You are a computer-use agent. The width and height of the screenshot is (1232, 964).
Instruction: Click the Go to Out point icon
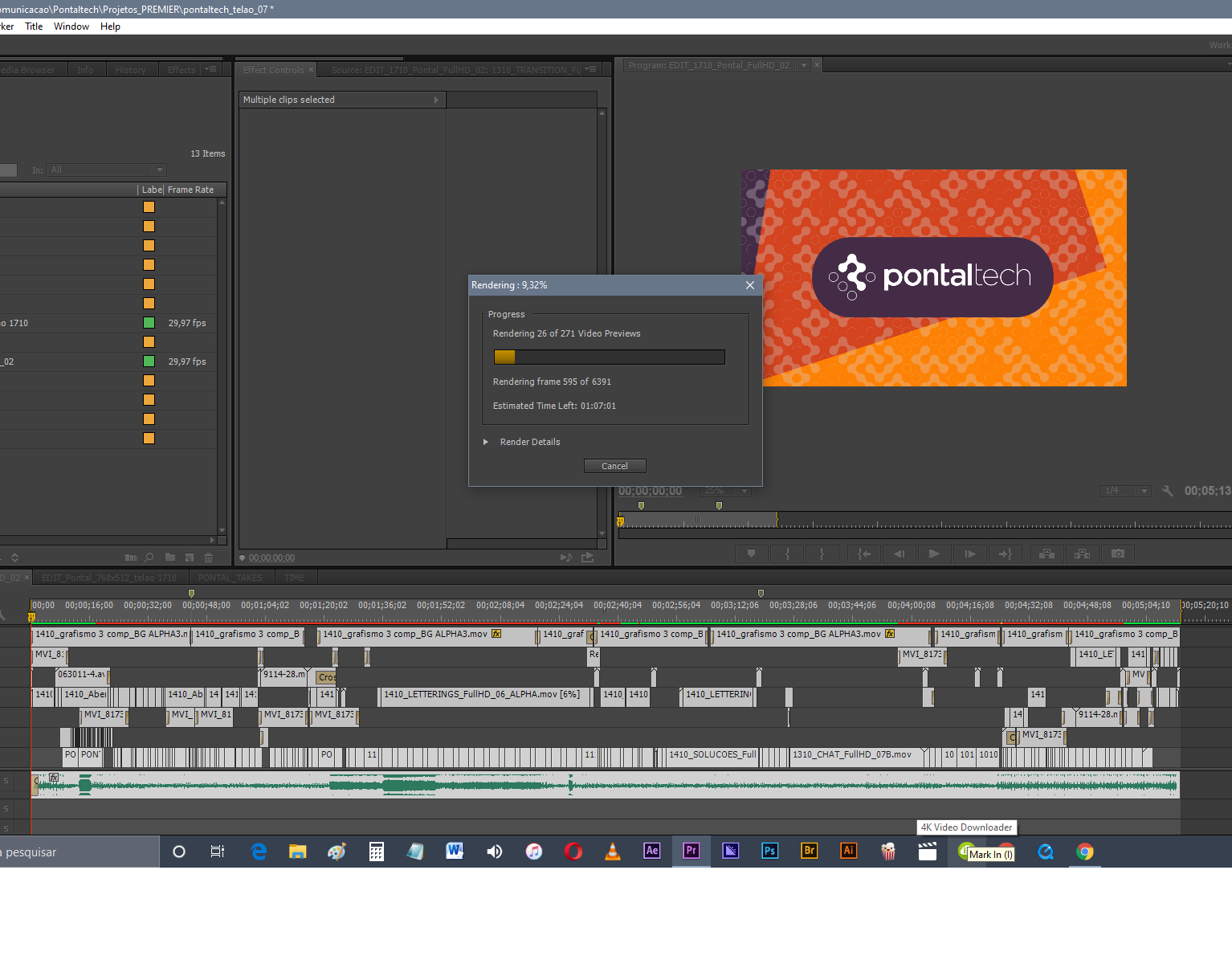tap(1005, 553)
